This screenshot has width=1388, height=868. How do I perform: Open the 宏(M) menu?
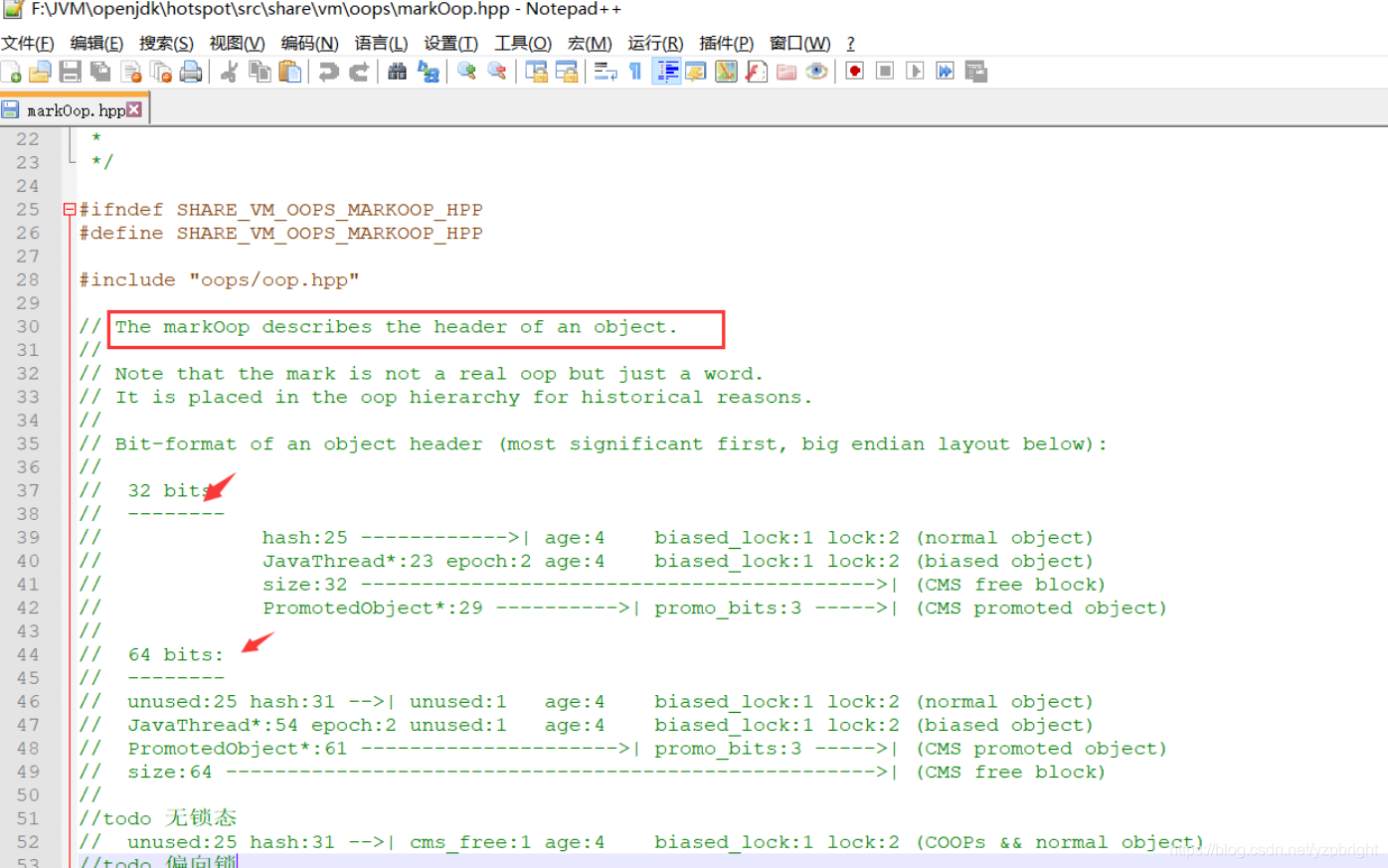(590, 43)
